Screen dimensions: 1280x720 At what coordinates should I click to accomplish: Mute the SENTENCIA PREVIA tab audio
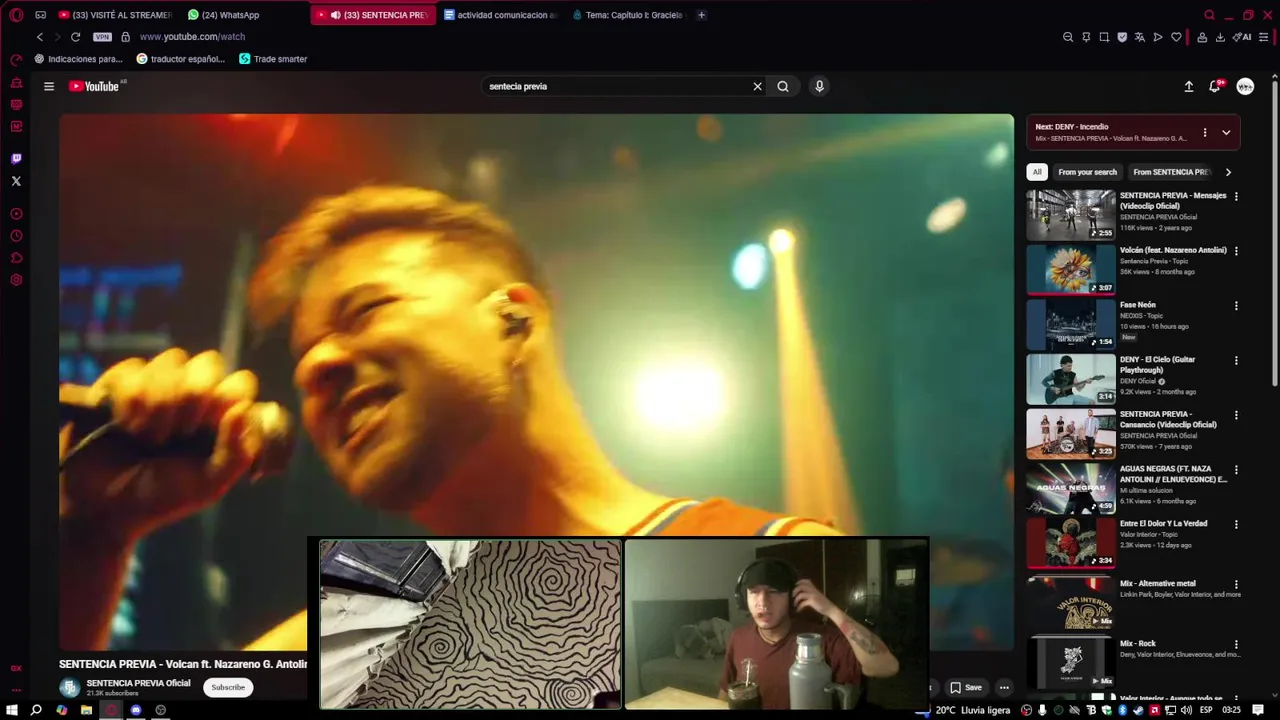335,15
